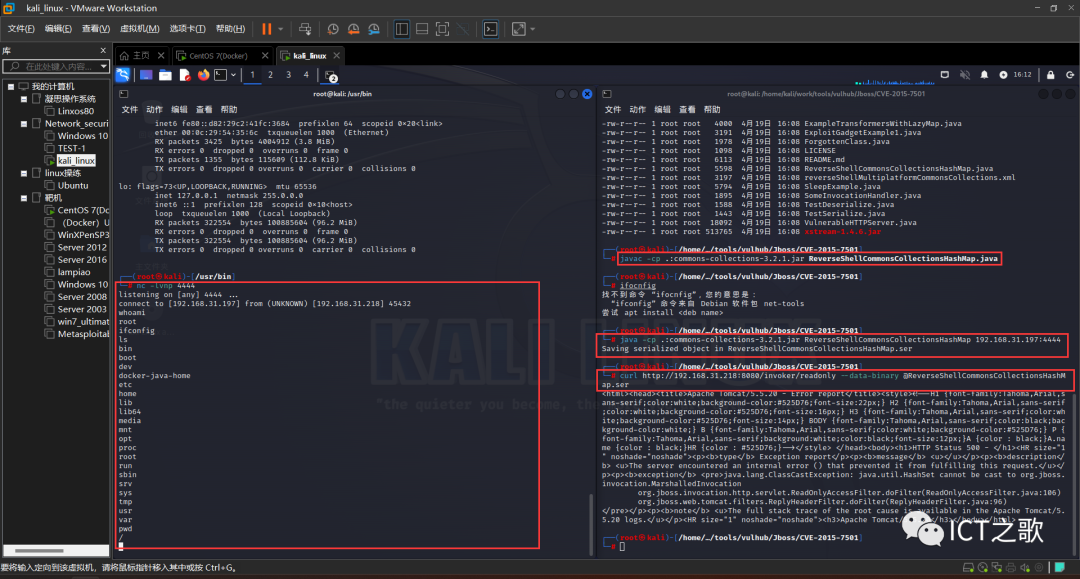Collapse the 凝思操作系统 folder
This screenshot has height=579, width=1080.
pos(24,99)
